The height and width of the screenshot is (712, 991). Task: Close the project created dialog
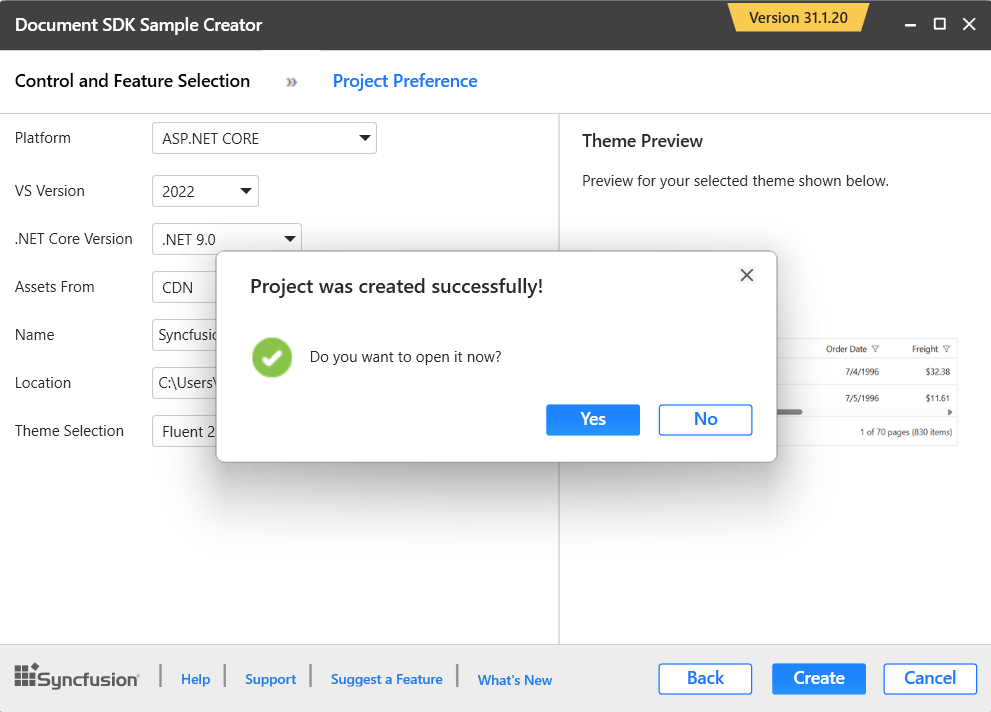746,275
